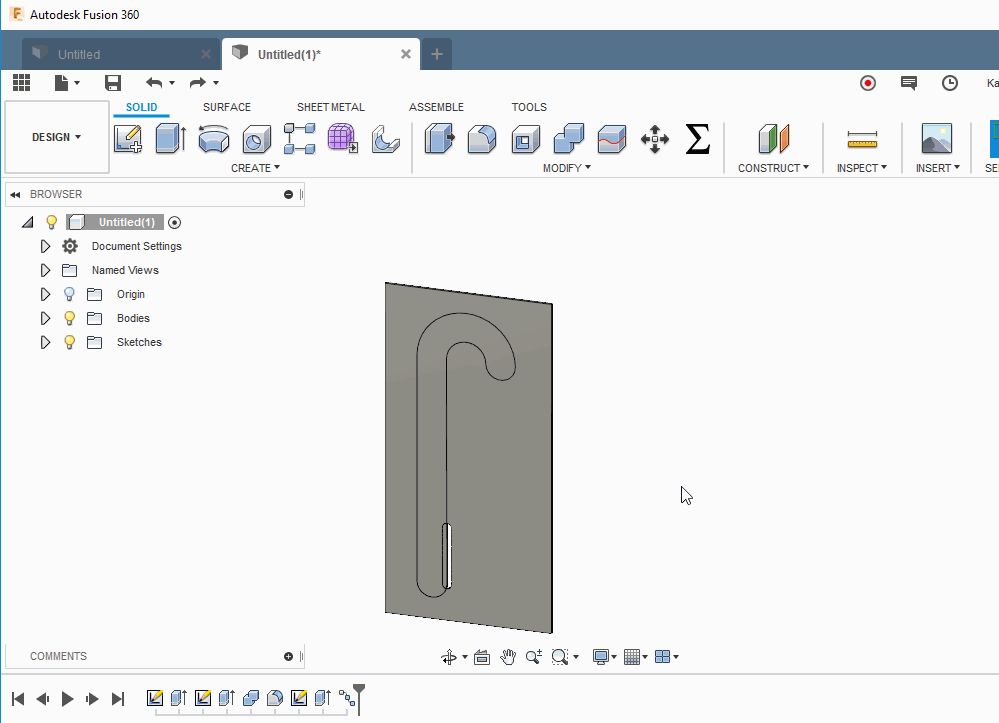Switch to the ASSEMBLE tab
The height and width of the screenshot is (723, 999).
[436, 107]
